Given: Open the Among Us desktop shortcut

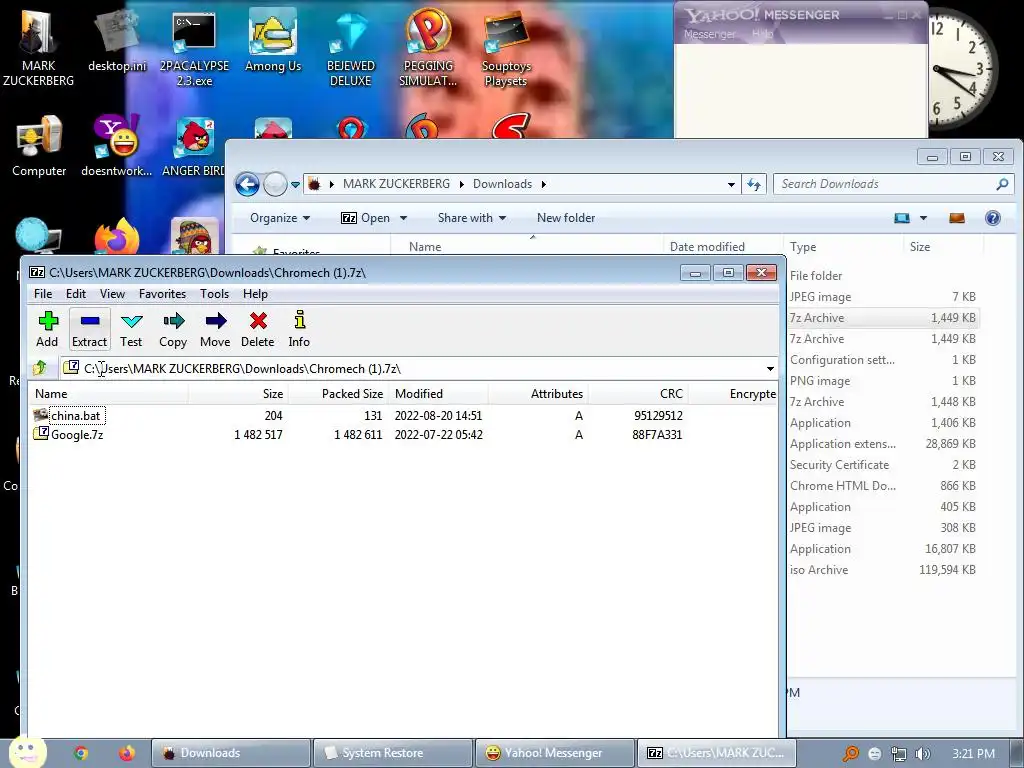Looking at the screenshot, I should 273,42.
